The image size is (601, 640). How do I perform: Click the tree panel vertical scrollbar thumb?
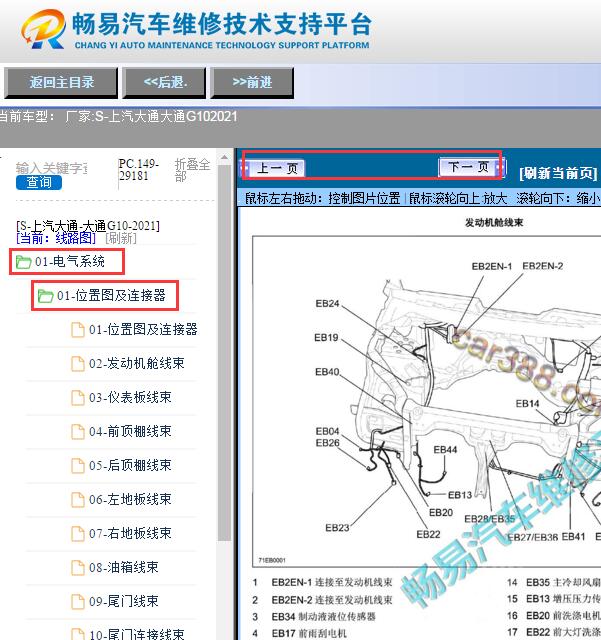(225, 353)
